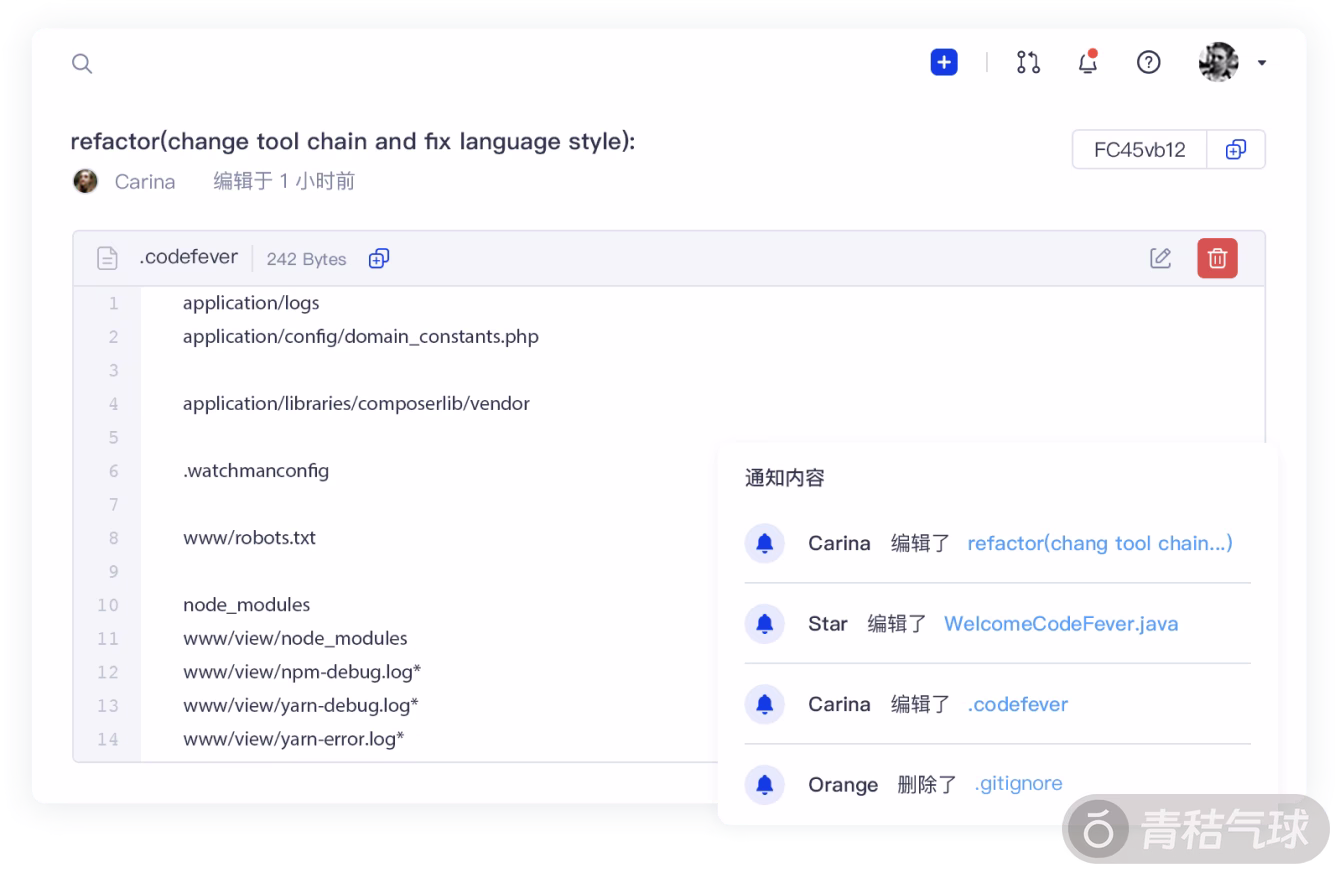Click bell icon beside Orange notification
The image size is (1340, 874).
tap(765, 785)
